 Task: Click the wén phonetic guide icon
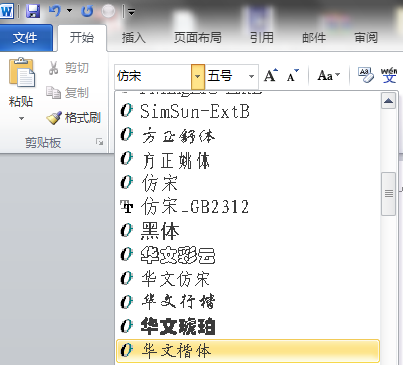389,75
